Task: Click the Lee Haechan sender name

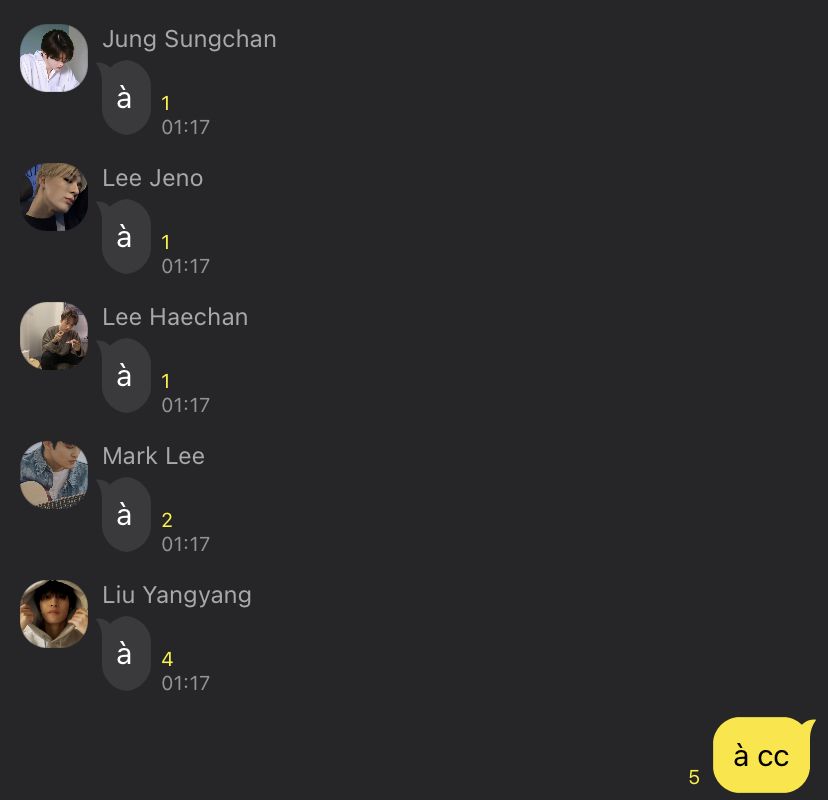Action: coord(175,317)
